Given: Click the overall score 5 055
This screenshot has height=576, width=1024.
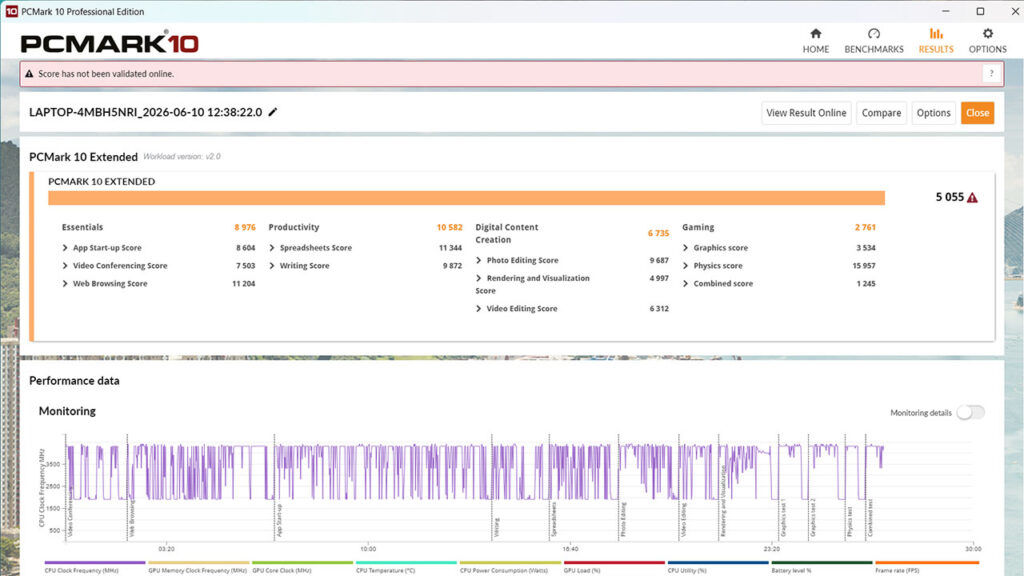Looking at the screenshot, I should point(950,197).
